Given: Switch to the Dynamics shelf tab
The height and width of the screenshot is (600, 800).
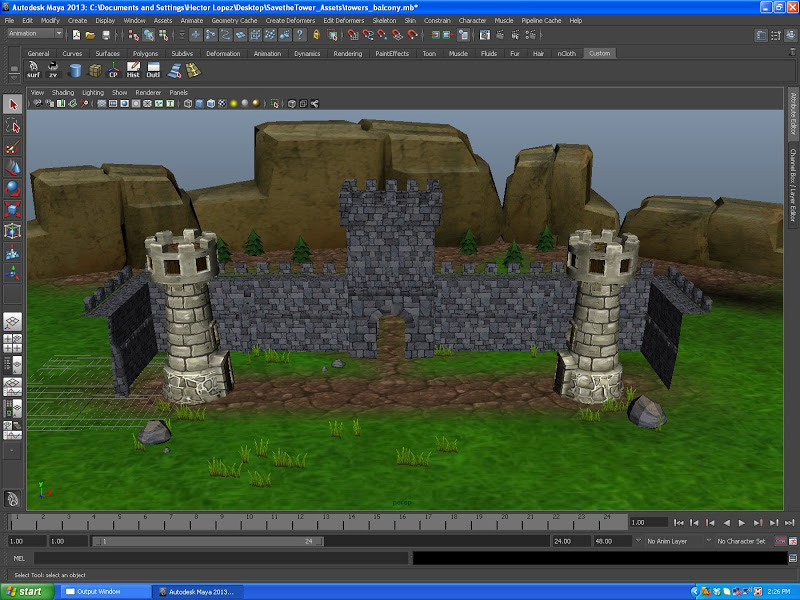Looking at the screenshot, I should pyautogui.click(x=307, y=53).
